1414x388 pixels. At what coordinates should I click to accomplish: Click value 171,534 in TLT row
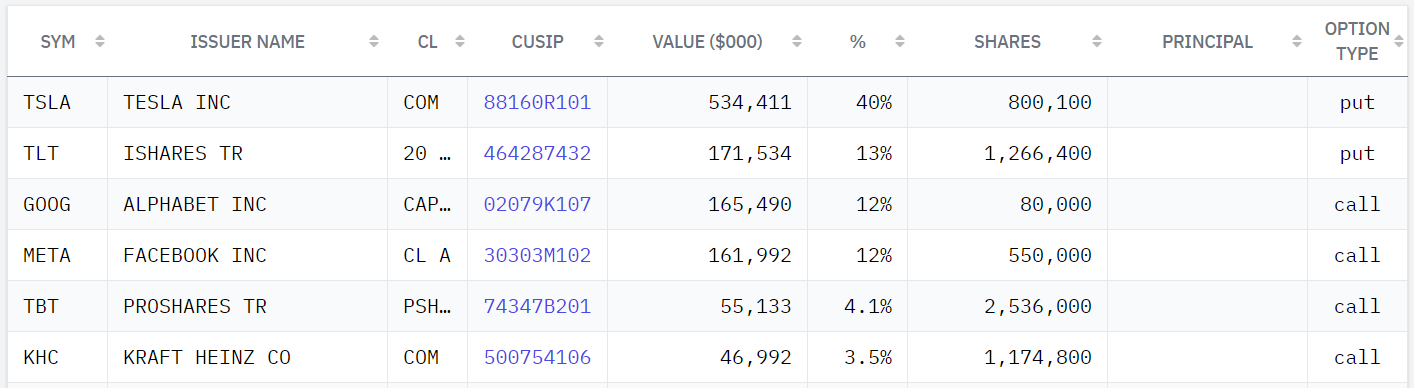click(x=749, y=153)
